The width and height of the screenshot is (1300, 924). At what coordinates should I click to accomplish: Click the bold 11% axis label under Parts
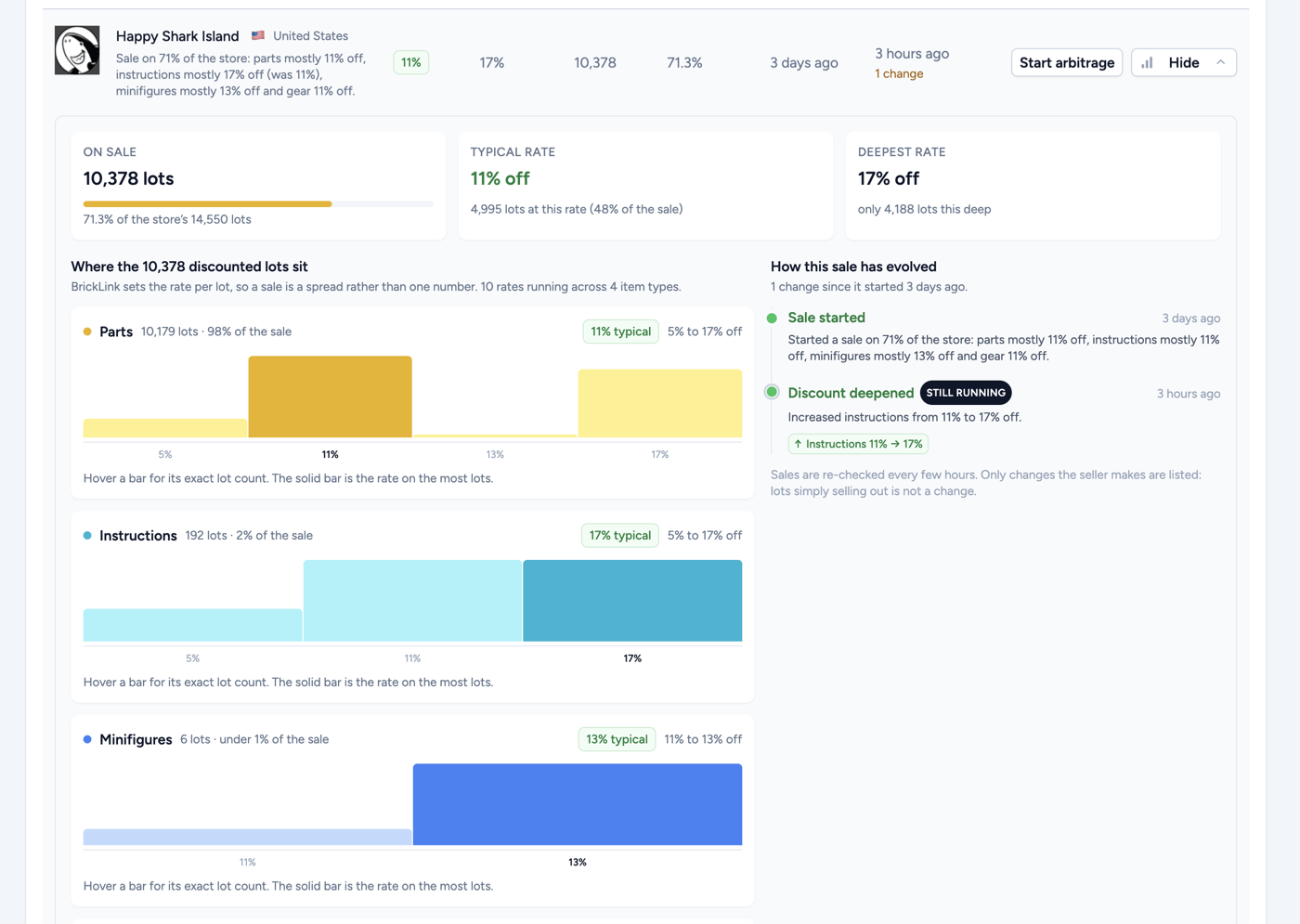[x=330, y=455]
